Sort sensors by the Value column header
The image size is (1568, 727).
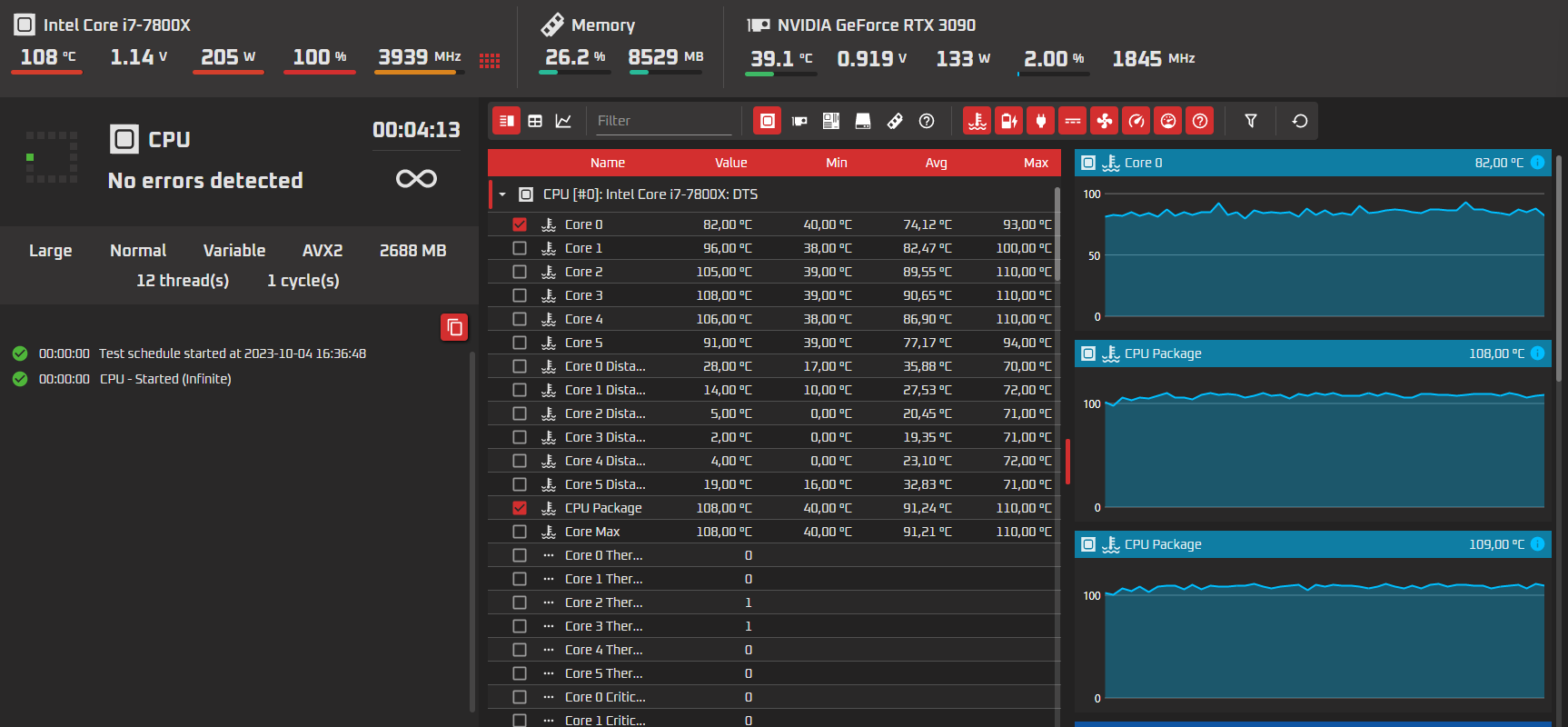(731, 163)
